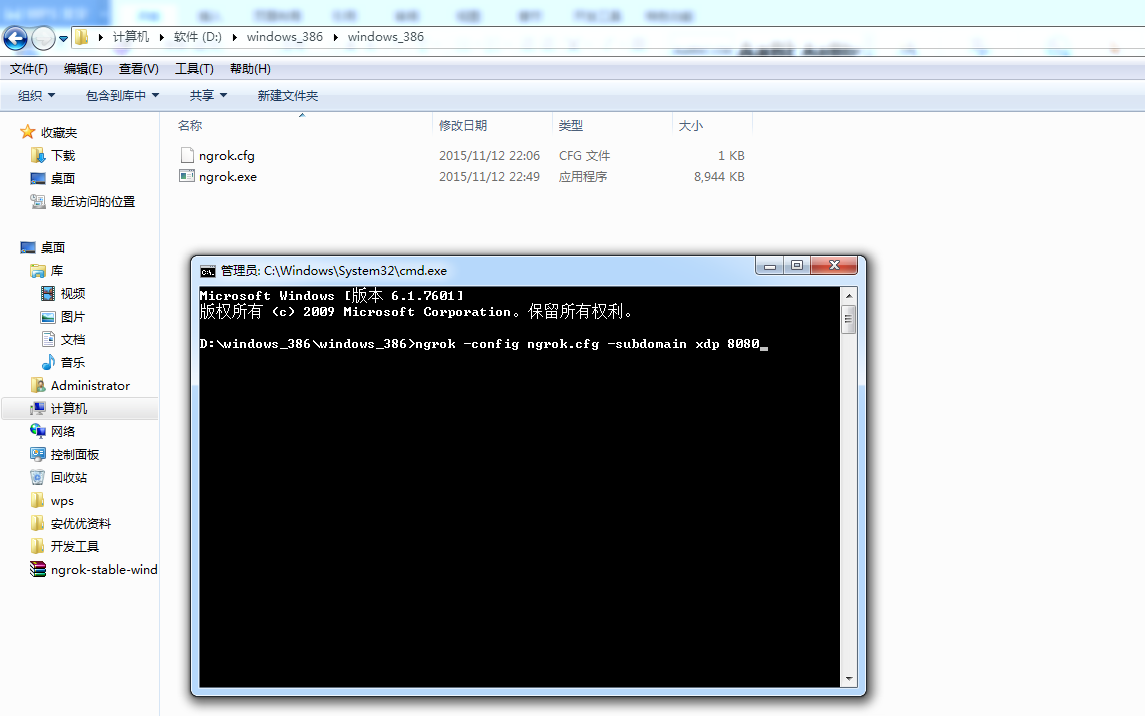Close the cmd.exe window
Image resolution: width=1145 pixels, height=716 pixels.
834,266
